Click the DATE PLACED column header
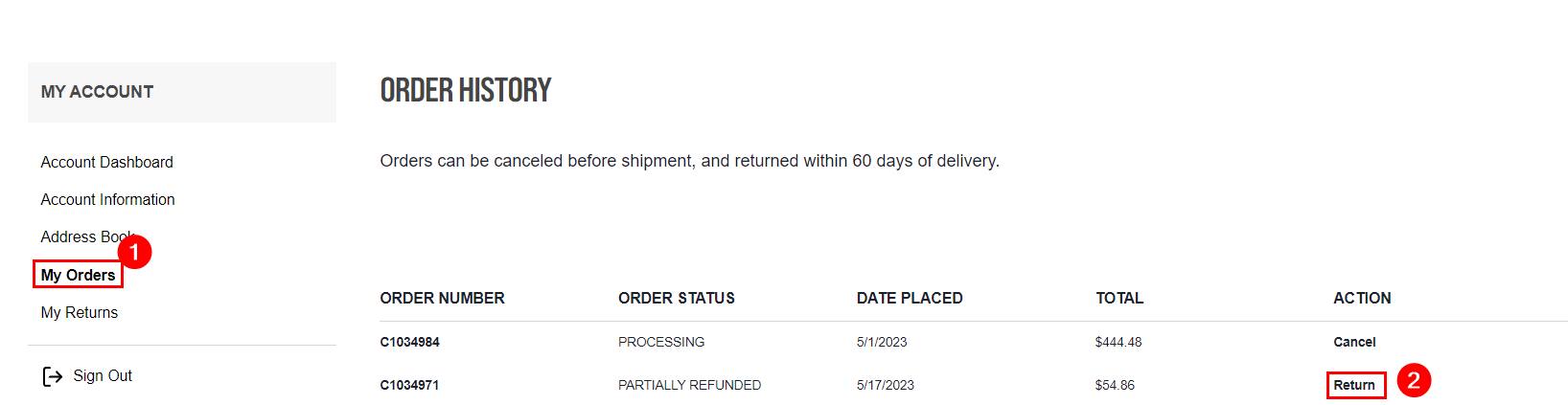This screenshot has height=405, width=1568. [x=910, y=299]
